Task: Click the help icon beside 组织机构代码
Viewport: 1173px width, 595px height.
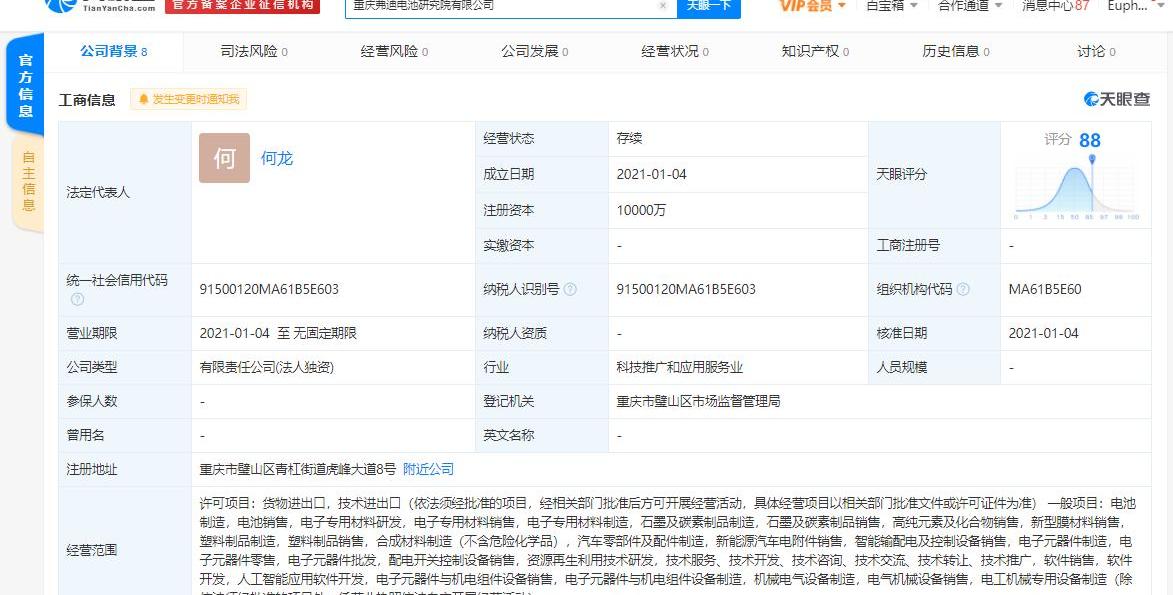Action: 963,289
